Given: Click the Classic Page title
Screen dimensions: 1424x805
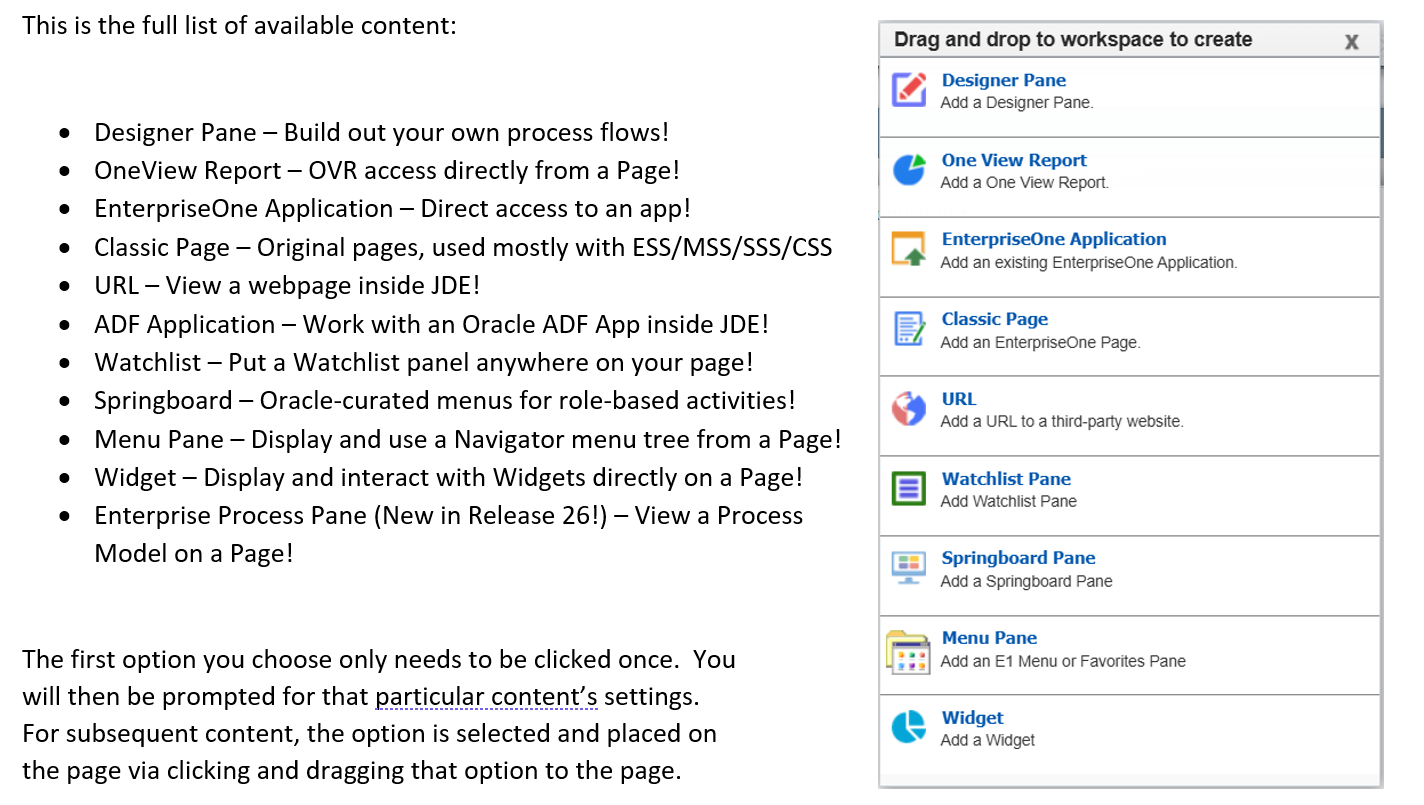Looking at the screenshot, I should point(994,319).
